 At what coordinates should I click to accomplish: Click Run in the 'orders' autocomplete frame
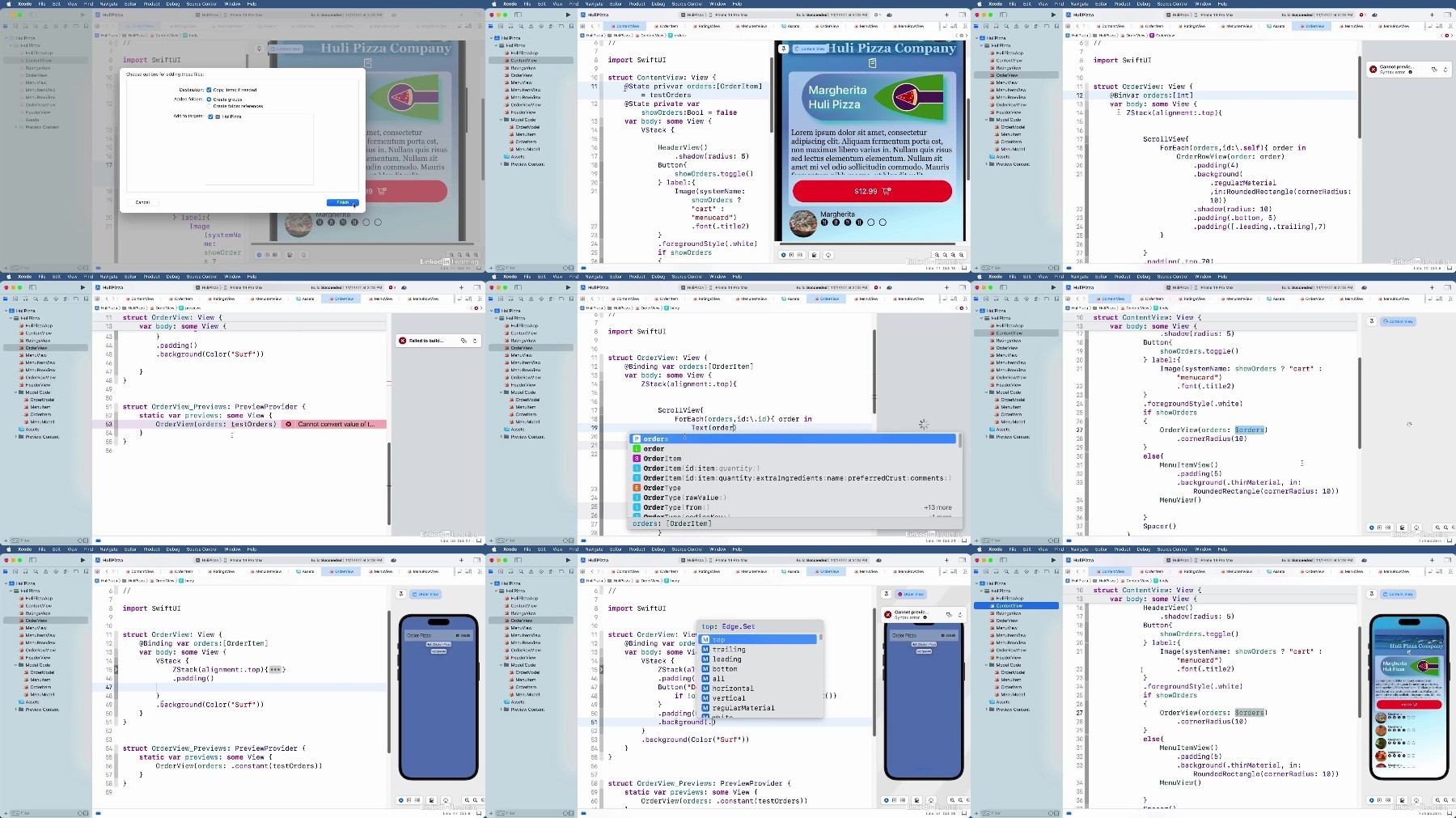coord(568,287)
